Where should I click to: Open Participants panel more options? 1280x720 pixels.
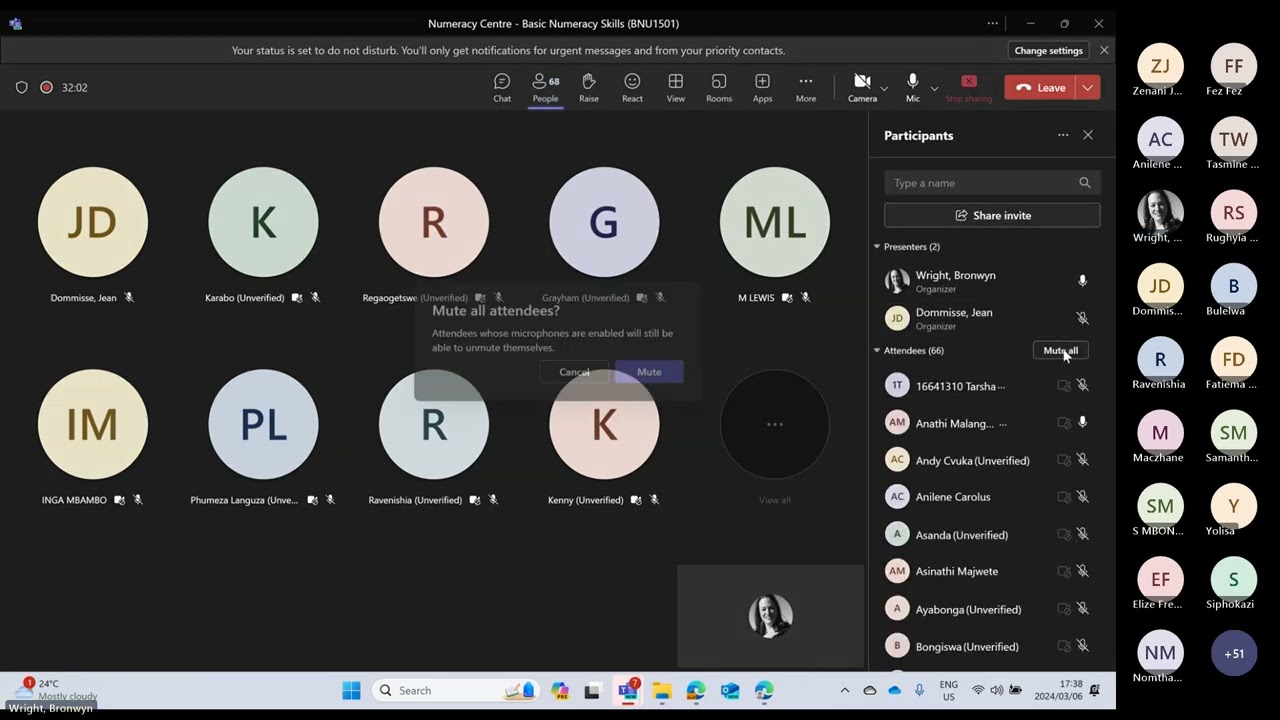[x=1063, y=135]
